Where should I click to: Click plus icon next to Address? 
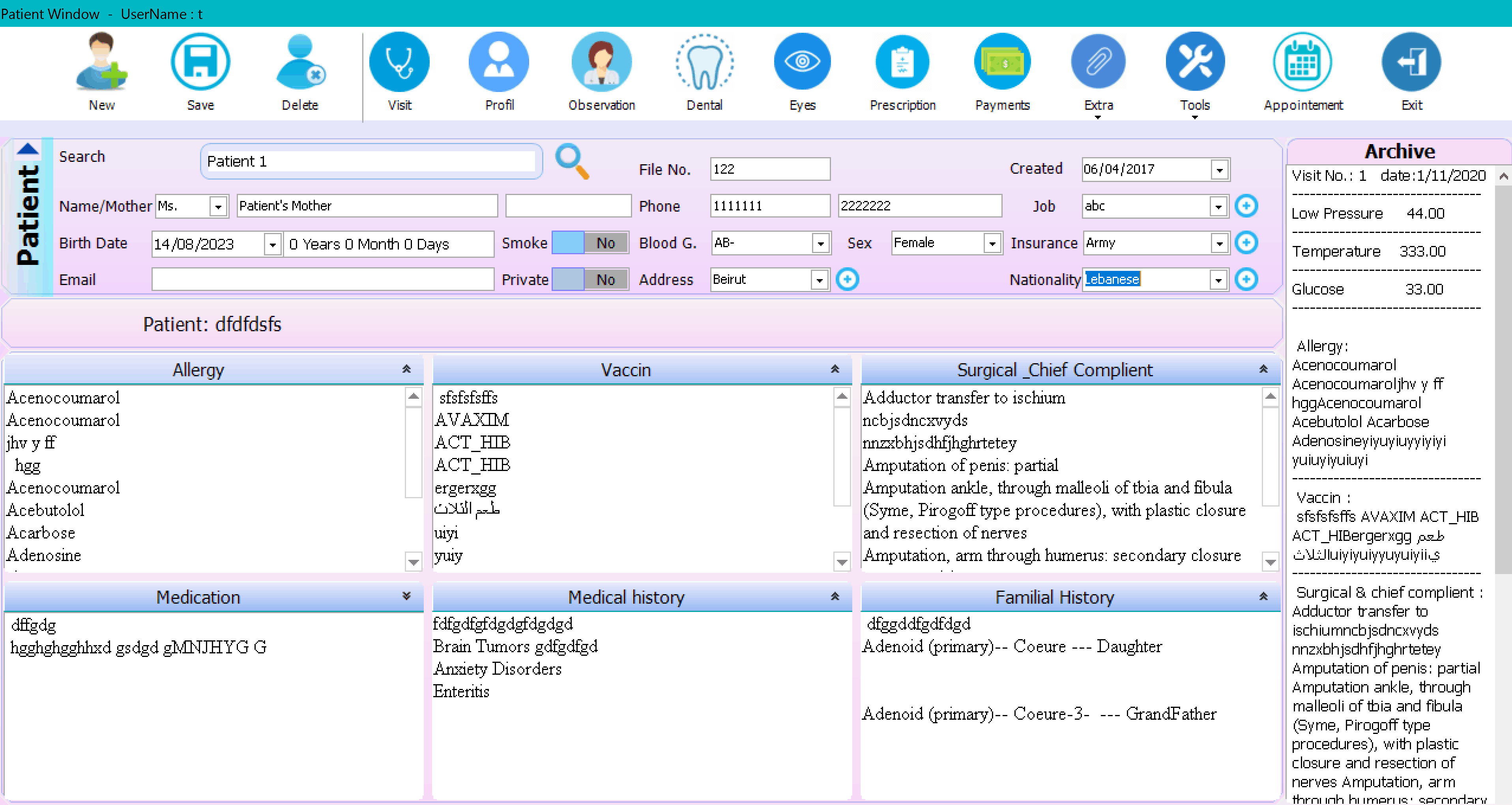click(x=847, y=280)
